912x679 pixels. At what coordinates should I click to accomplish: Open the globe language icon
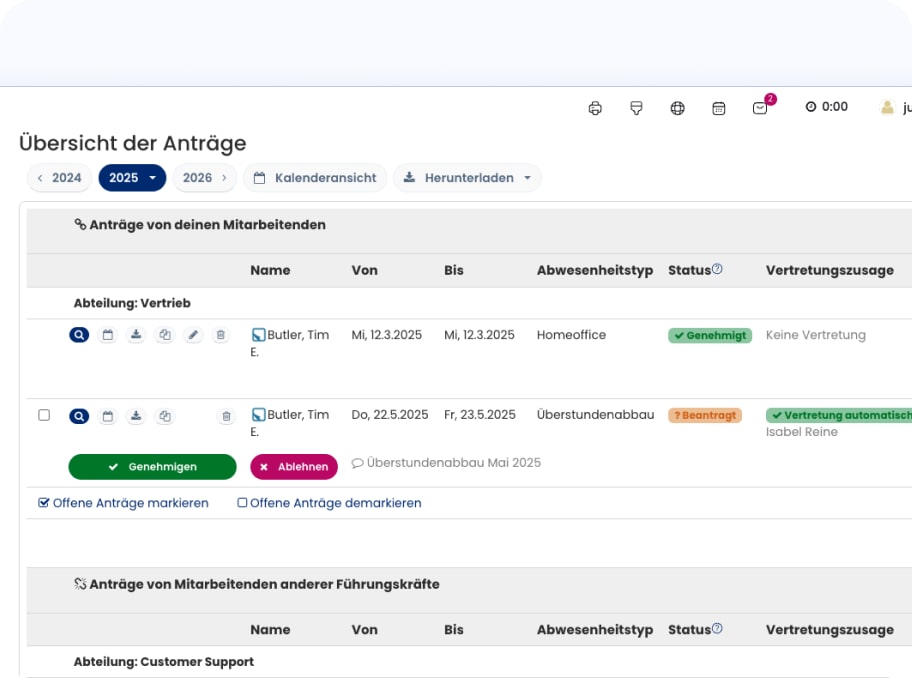677,108
